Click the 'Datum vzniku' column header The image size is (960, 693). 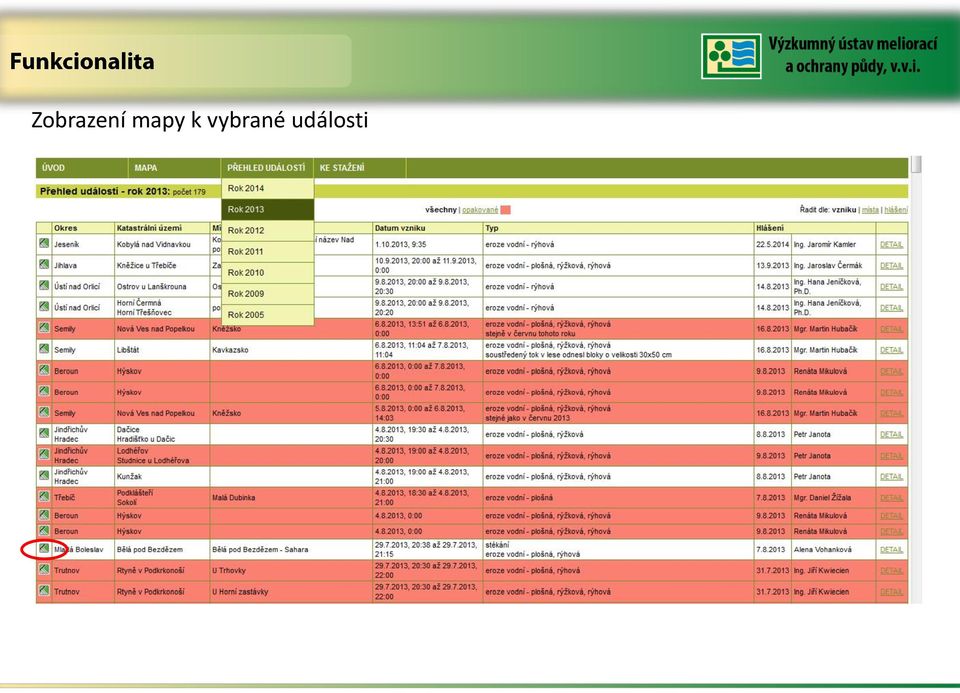(x=427, y=228)
